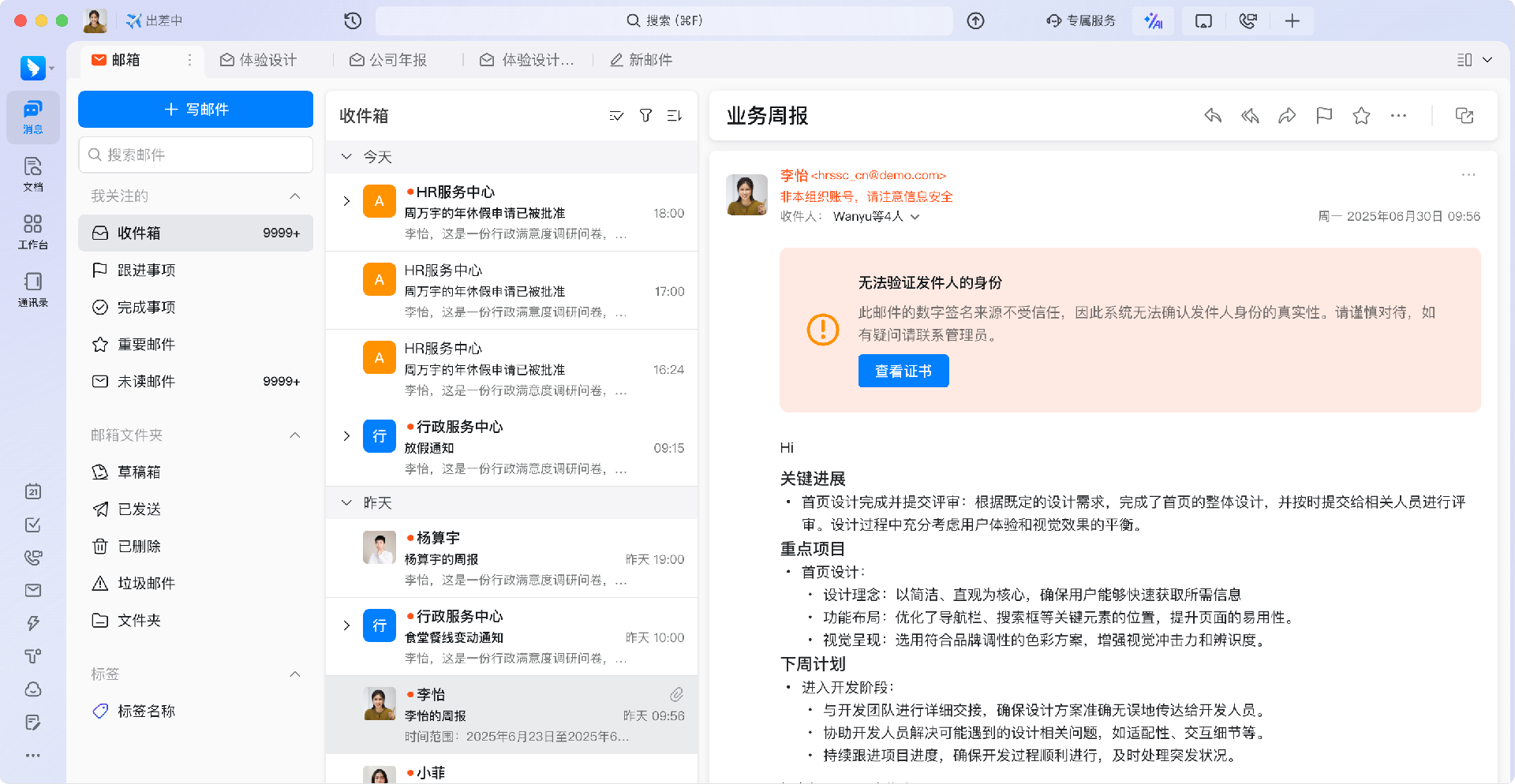This screenshot has height=784, width=1515.
Task: Collapse the 今天 mail group
Action: pos(346,157)
